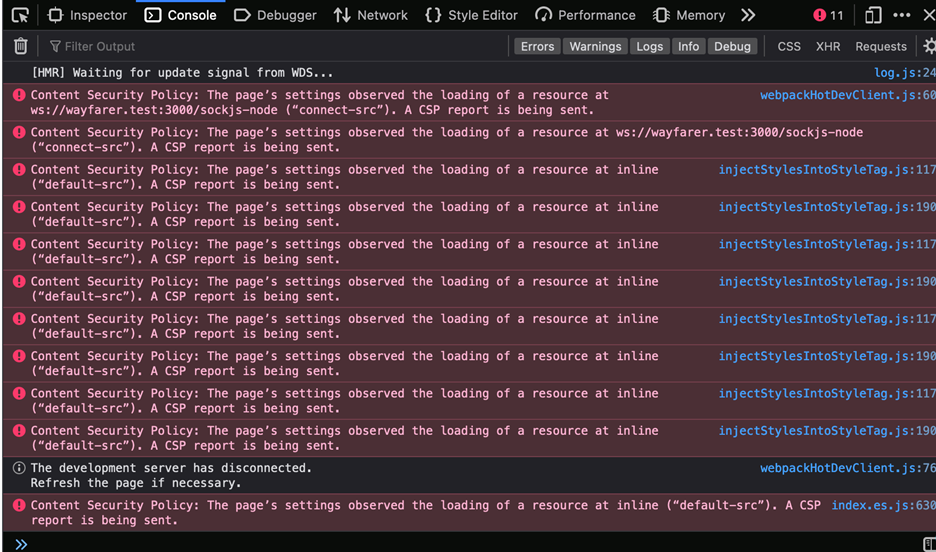The height and width of the screenshot is (552, 936).
Task: Open the Debugger tab
Action: [x=275, y=15]
